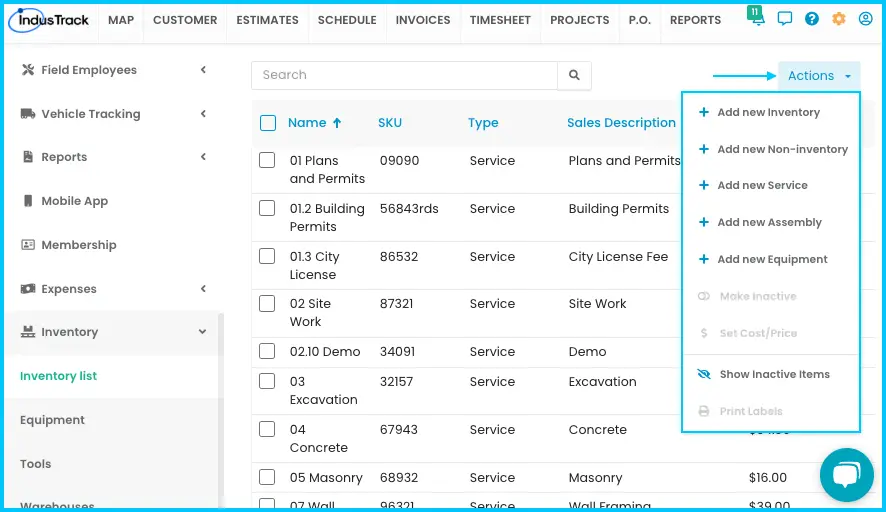Image resolution: width=886 pixels, height=512 pixels.
Task: Open the P.O. top navigation tab
Action: (640, 20)
